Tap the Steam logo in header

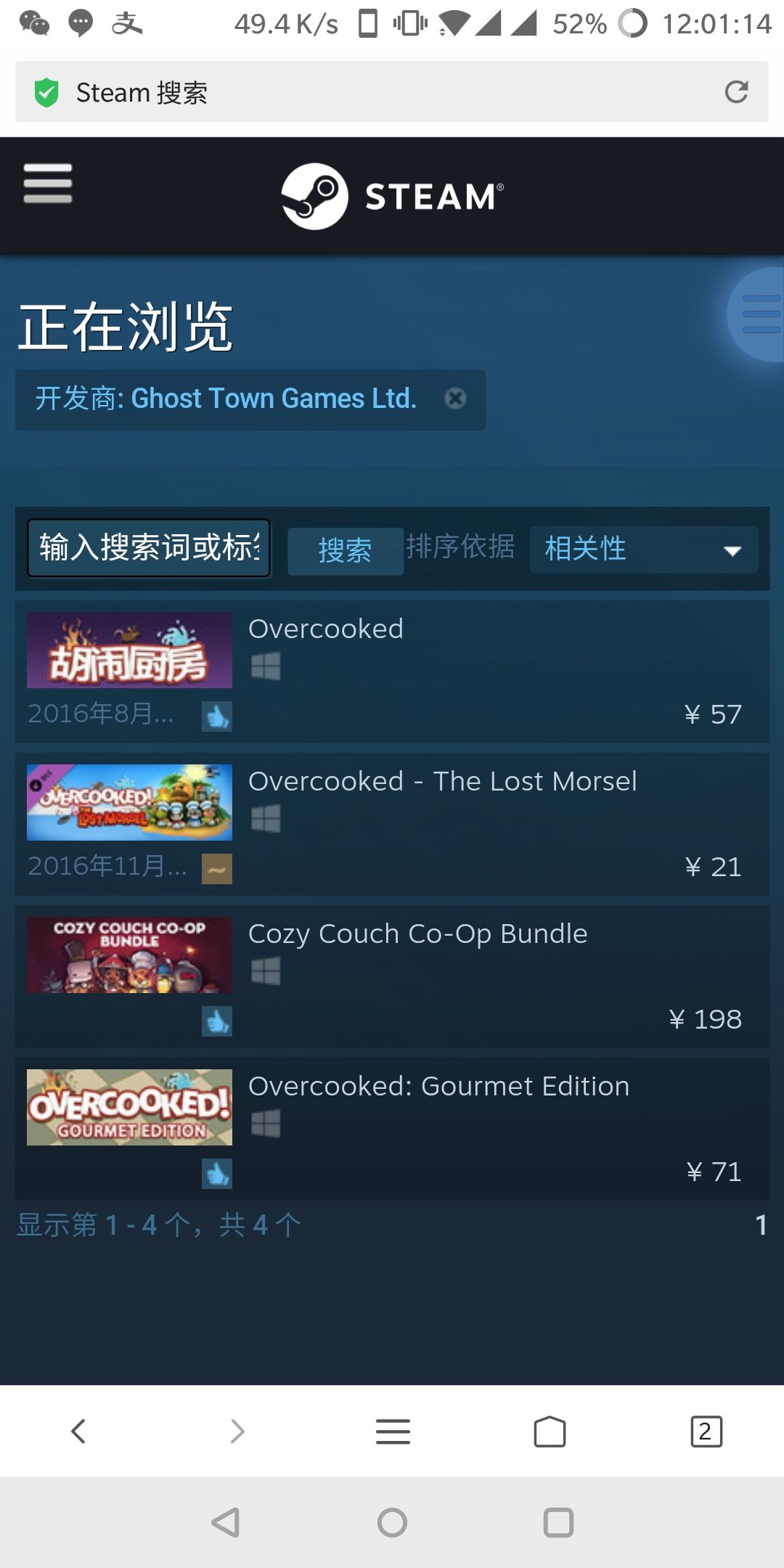coord(392,196)
